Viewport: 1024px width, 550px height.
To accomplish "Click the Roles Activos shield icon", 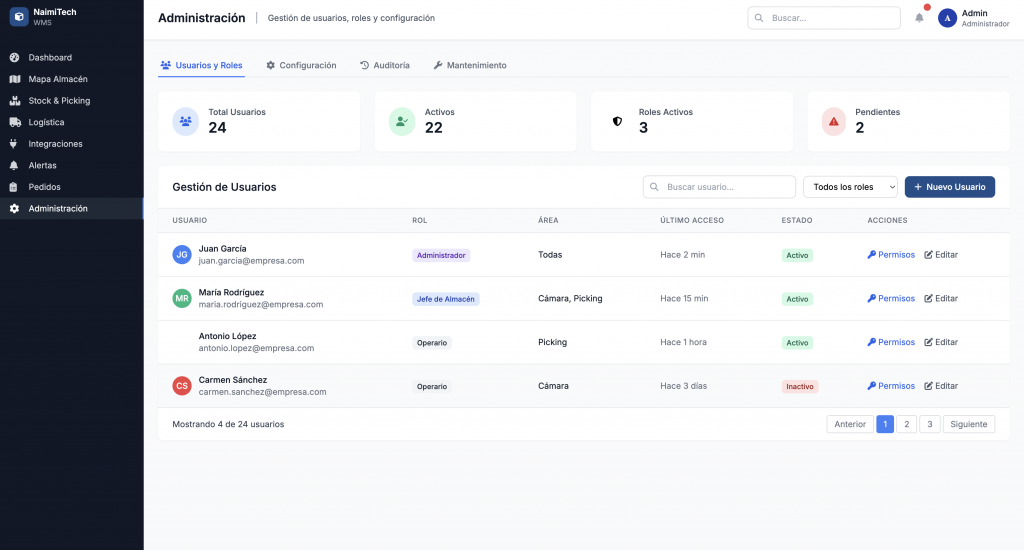I will coord(617,121).
